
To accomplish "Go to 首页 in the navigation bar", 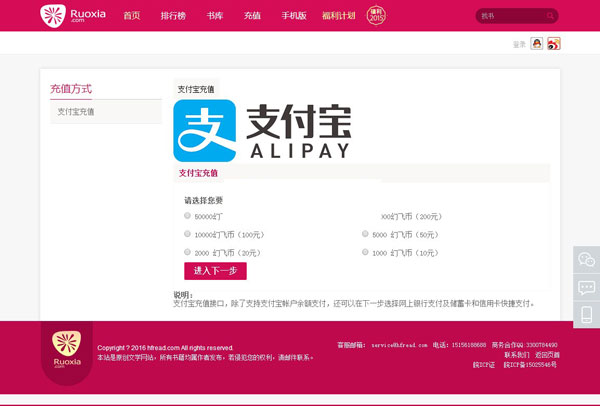I will (x=132, y=16).
